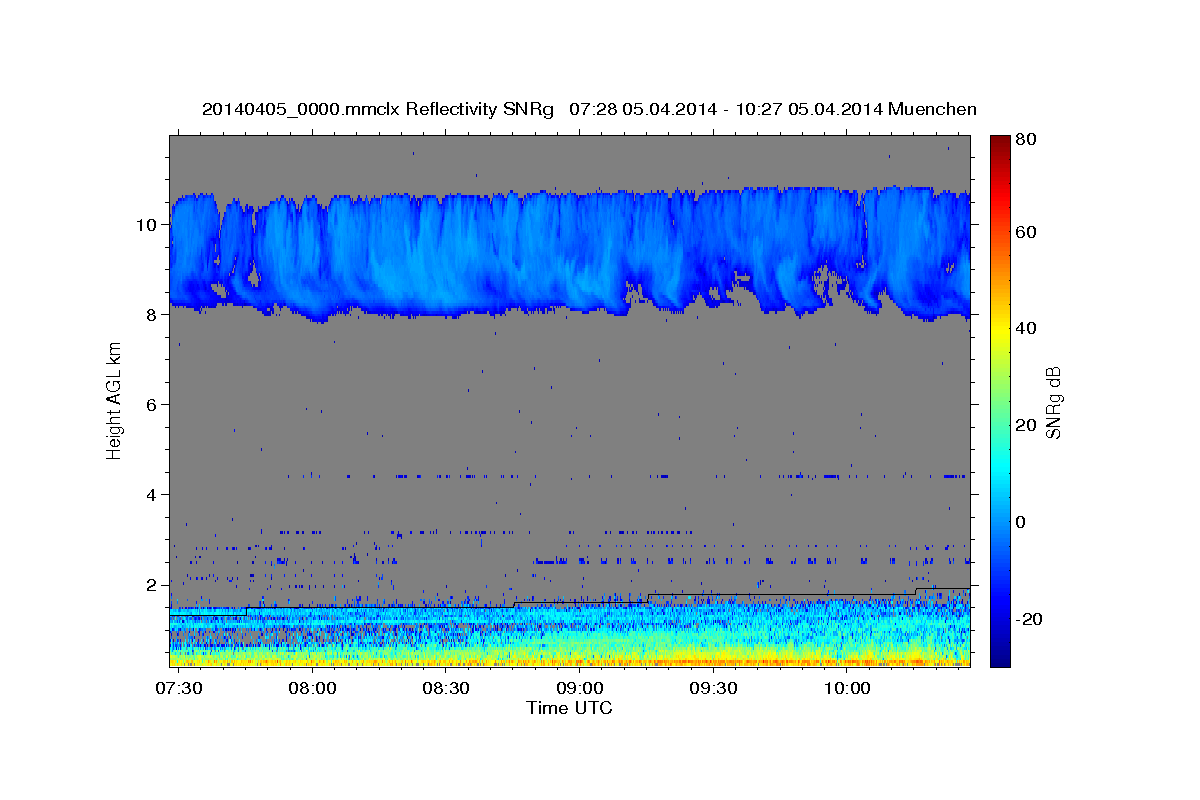The width and height of the screenshot is (1200, 800).
Task: Click the colorbar value 40
Action: pyautogui.click(x=1026, y=328)
